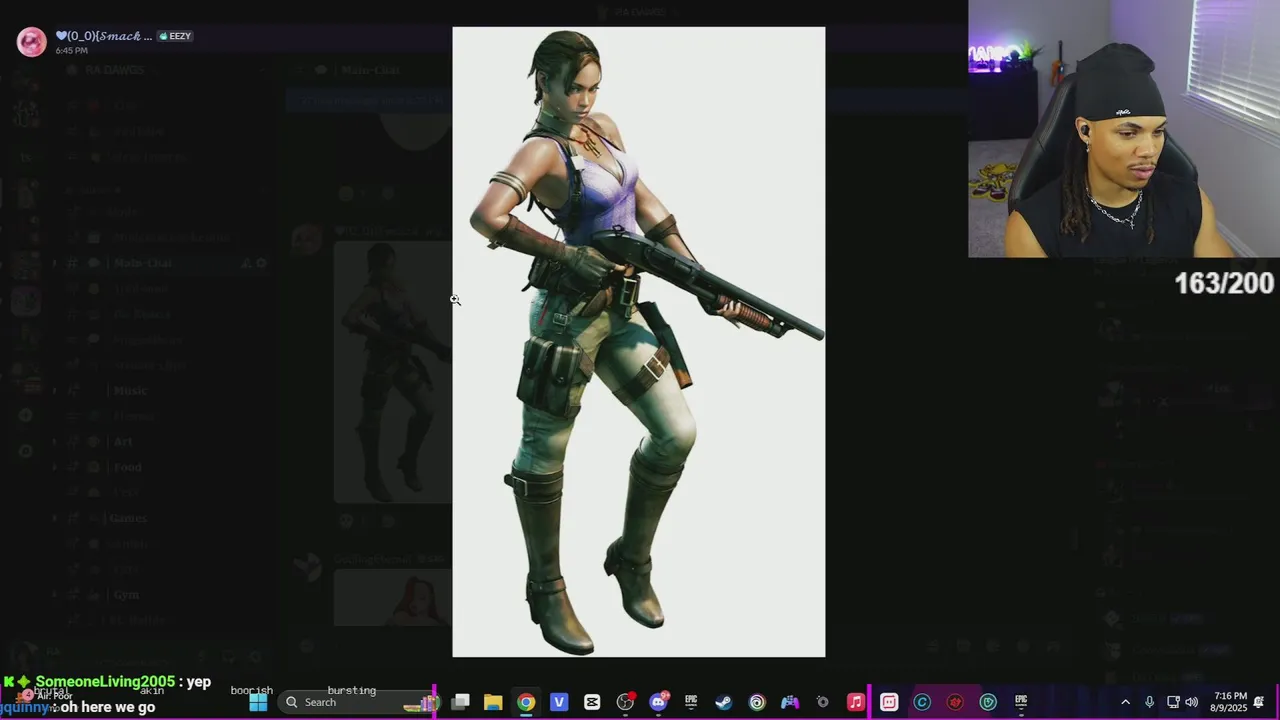
Task: Click the EEZY server tag badge
Action: pos(175,36)
